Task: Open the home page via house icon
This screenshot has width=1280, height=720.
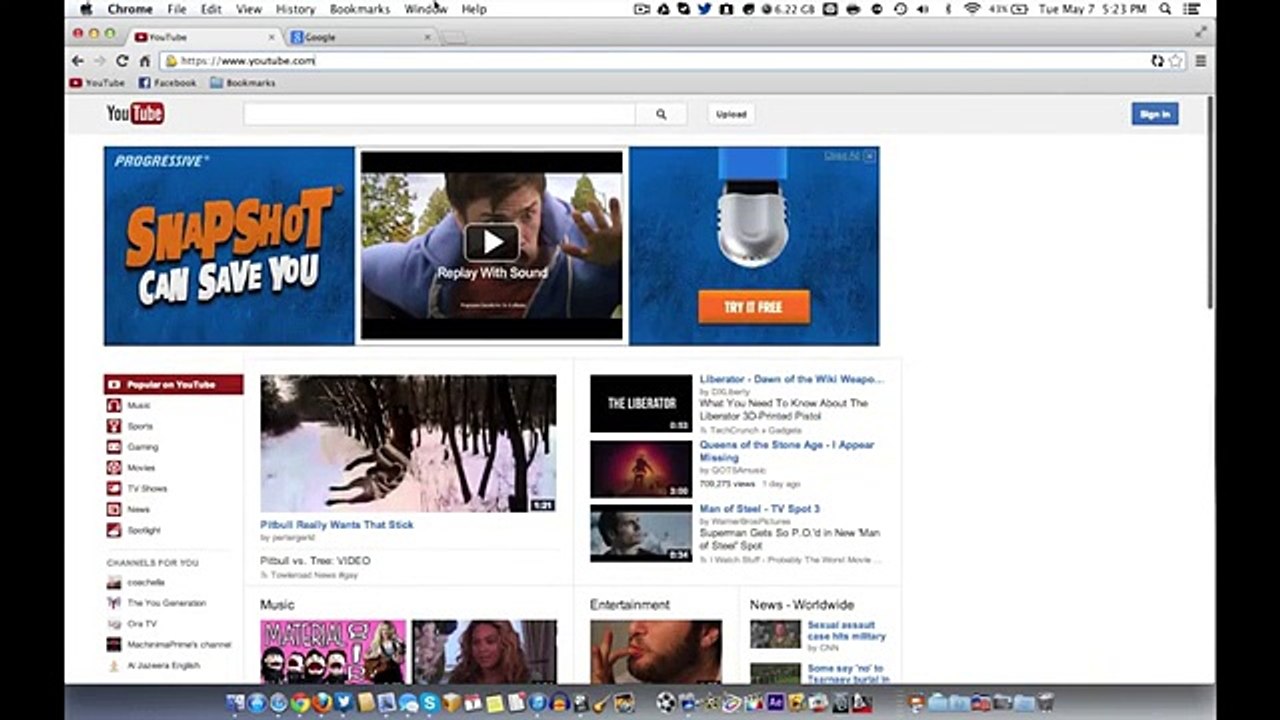Action: coord(144,61)
